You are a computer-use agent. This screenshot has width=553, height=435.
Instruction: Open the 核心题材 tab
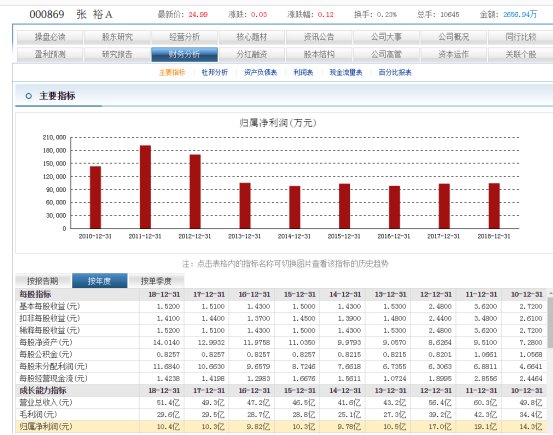(252, 37)
